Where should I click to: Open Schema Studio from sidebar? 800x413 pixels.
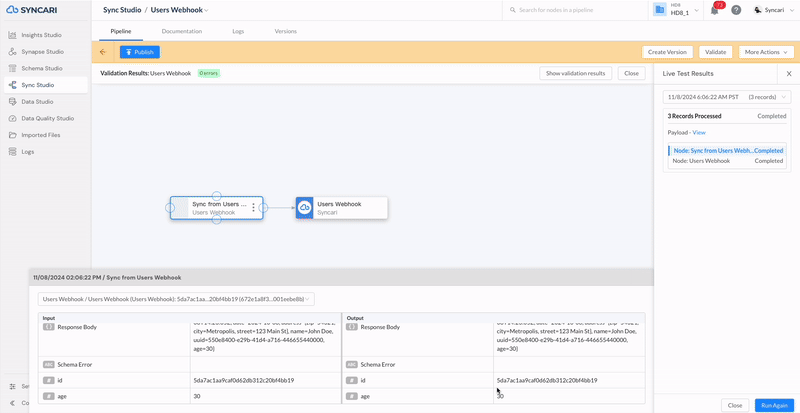pos(42,68)
